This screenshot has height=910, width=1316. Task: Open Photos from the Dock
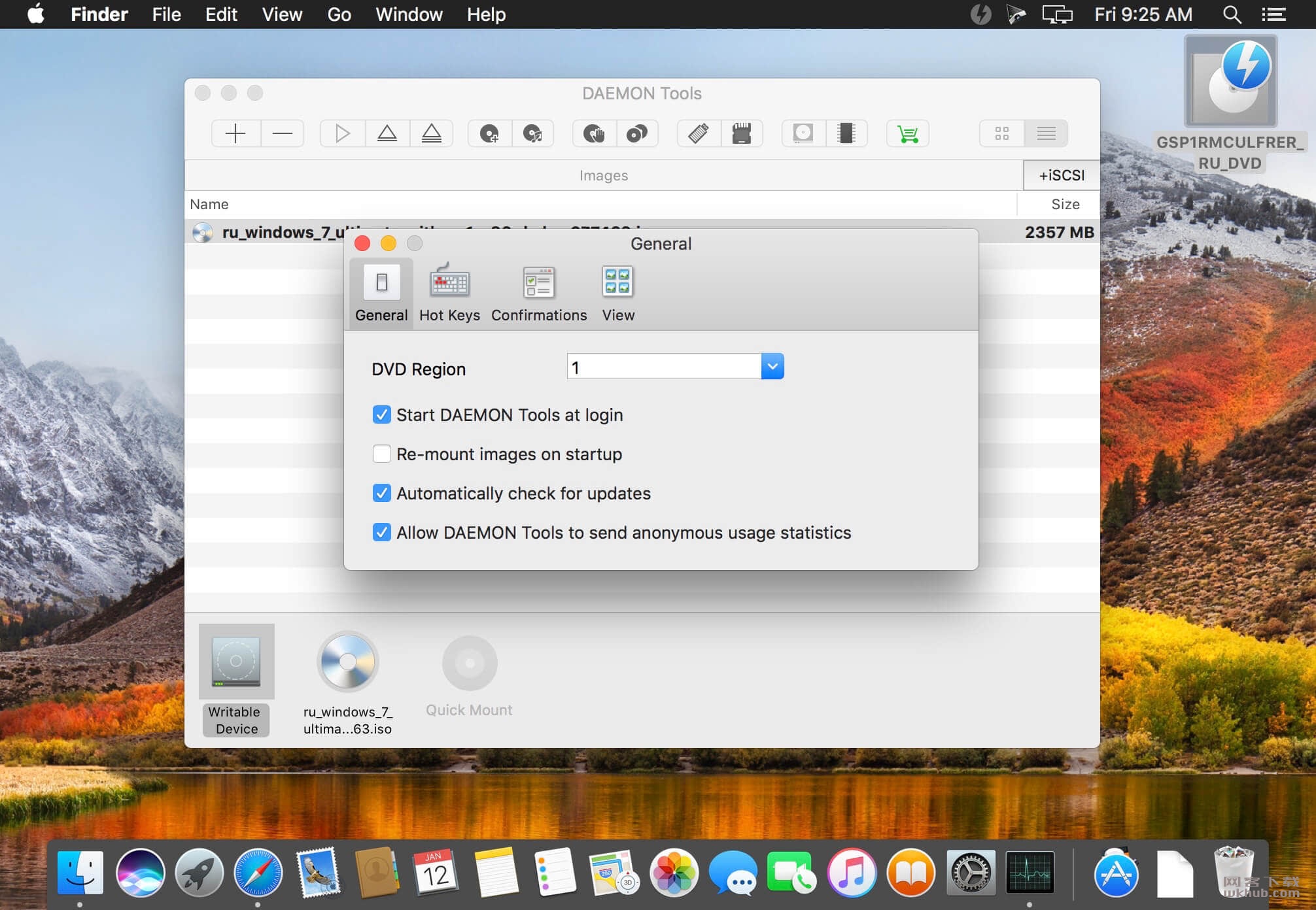tap(674, 873)
